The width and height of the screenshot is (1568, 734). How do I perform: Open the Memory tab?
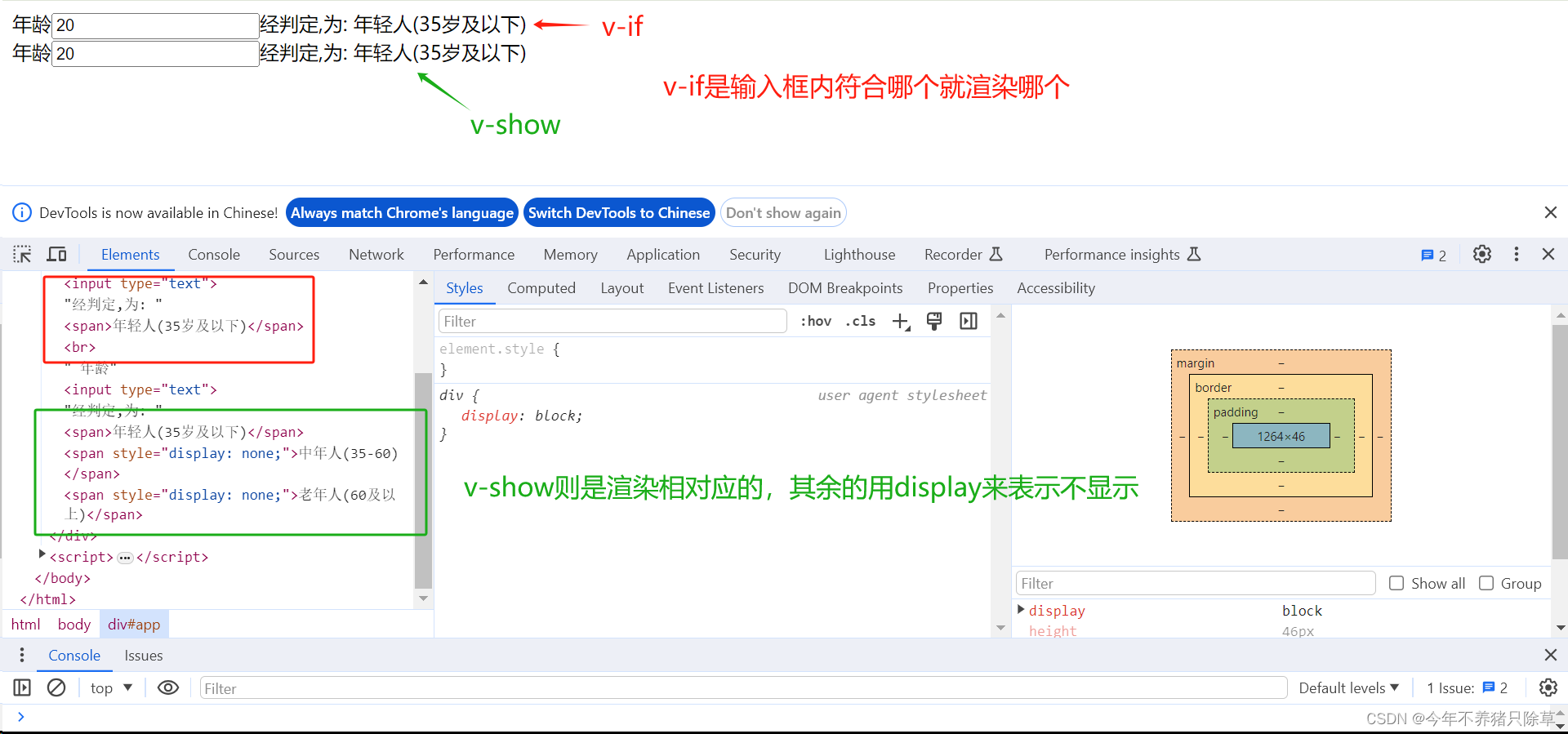[x=571, y=255]
